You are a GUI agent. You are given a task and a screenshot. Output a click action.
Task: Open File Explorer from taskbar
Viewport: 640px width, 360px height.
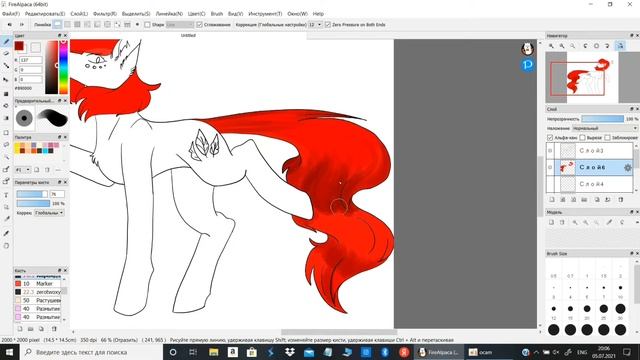(x=213, y=352)
